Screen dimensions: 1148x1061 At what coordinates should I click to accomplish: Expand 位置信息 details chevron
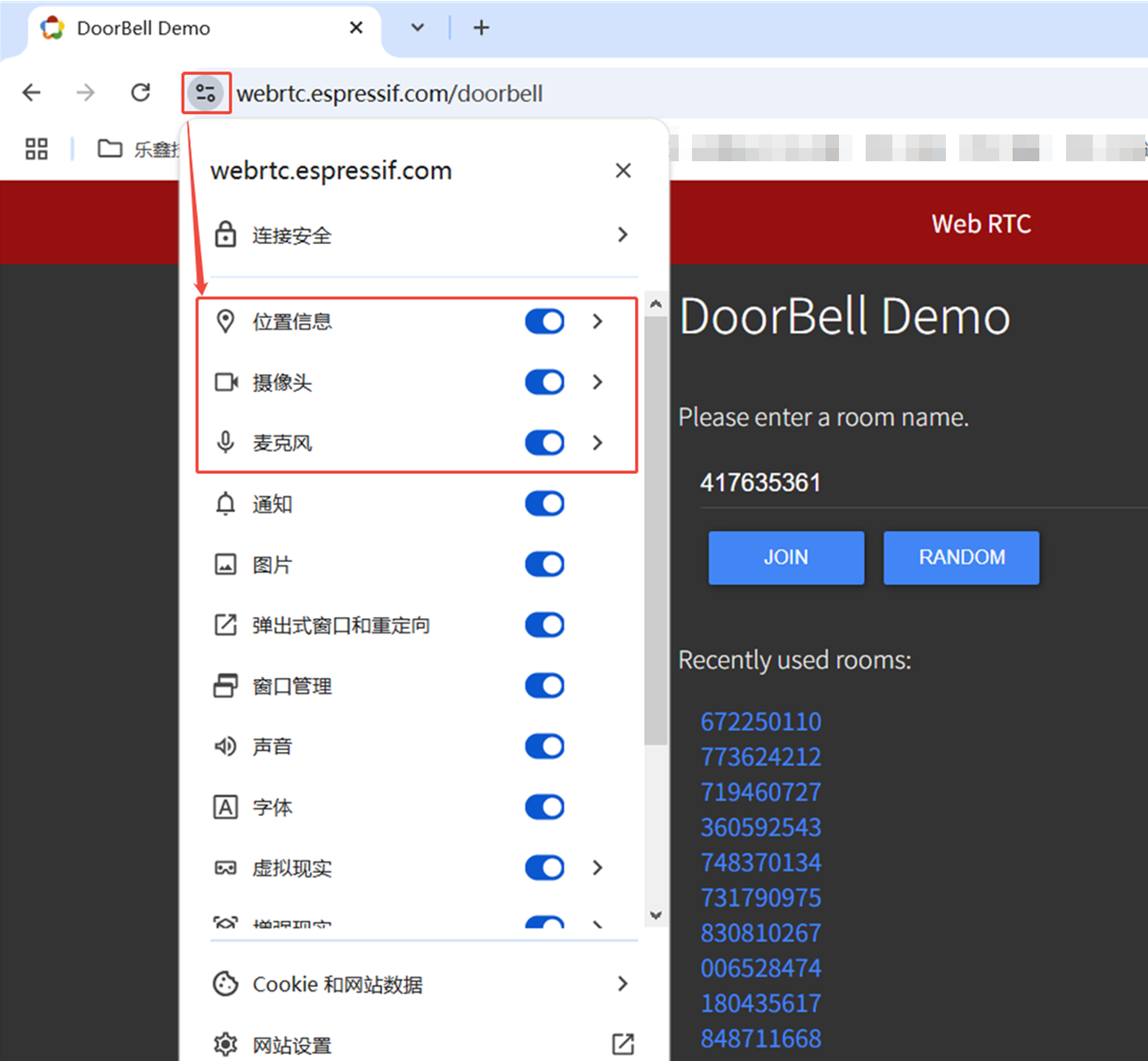tap(598, 321)
